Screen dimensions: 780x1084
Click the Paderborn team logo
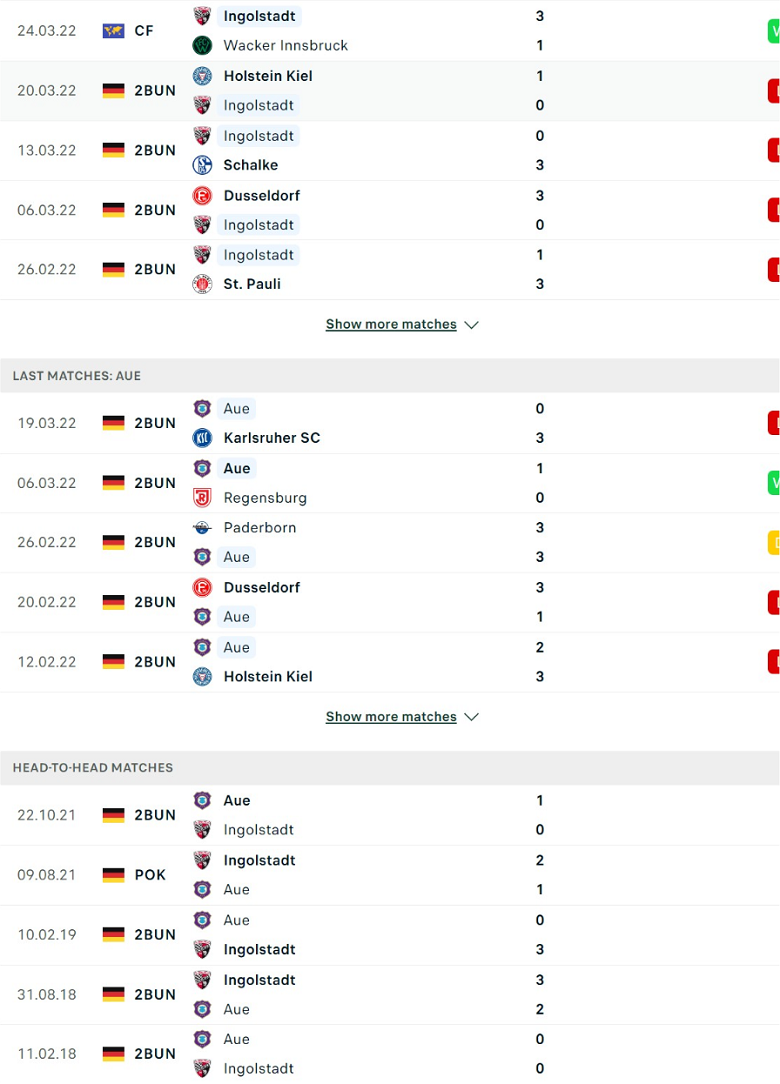tap(202, 528)
